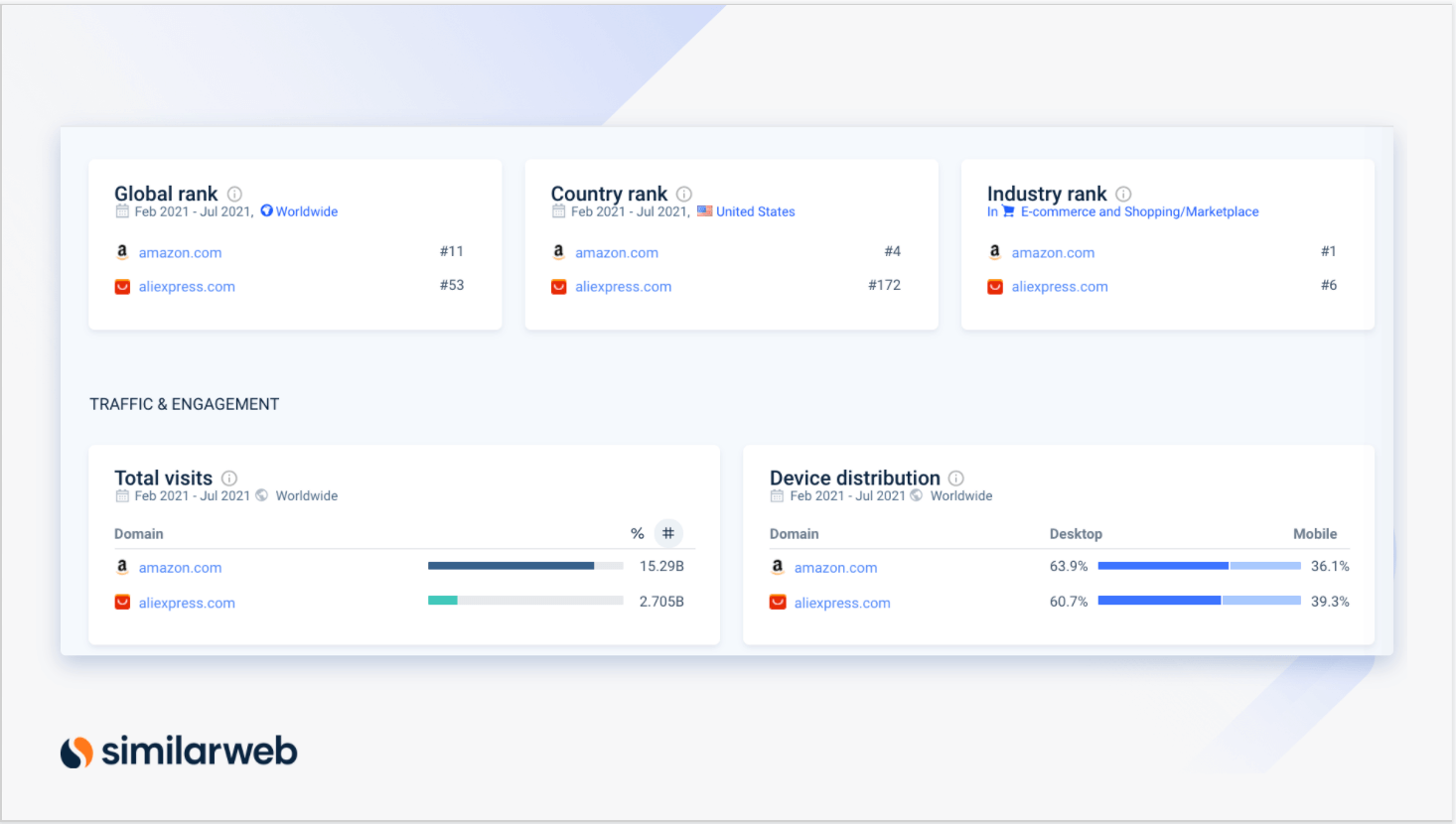The image size is (1456, 824).
Task: Click the 63.9% desktop share value
Action: (x=1069, y=566)
